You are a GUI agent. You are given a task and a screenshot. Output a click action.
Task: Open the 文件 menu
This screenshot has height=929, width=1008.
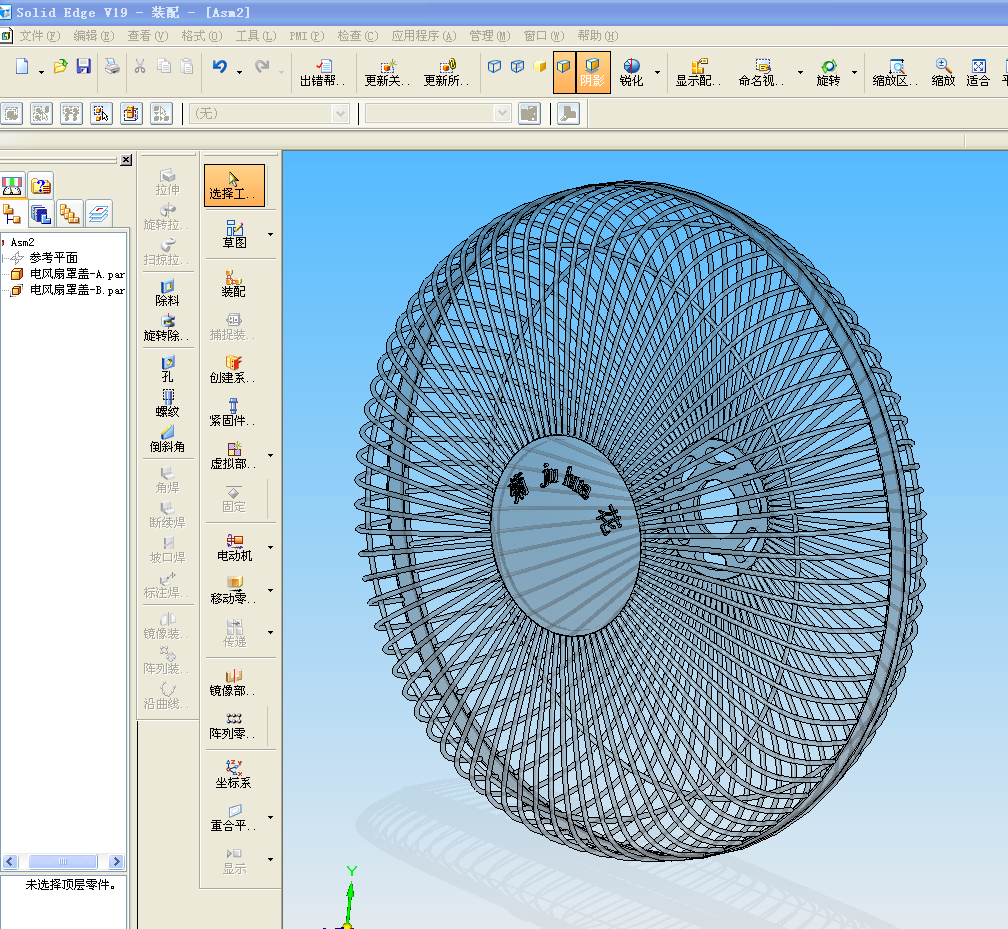(39, 36)
